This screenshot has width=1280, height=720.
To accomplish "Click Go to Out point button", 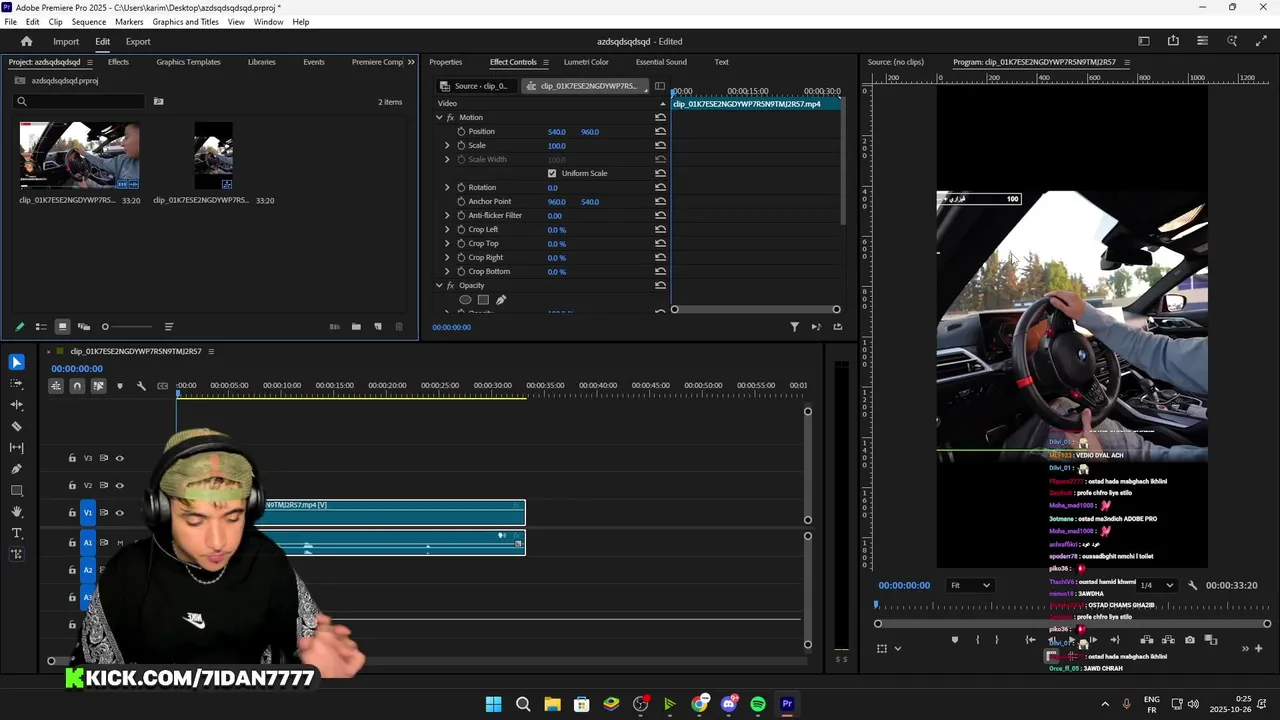I will (x=1115, y=640).
